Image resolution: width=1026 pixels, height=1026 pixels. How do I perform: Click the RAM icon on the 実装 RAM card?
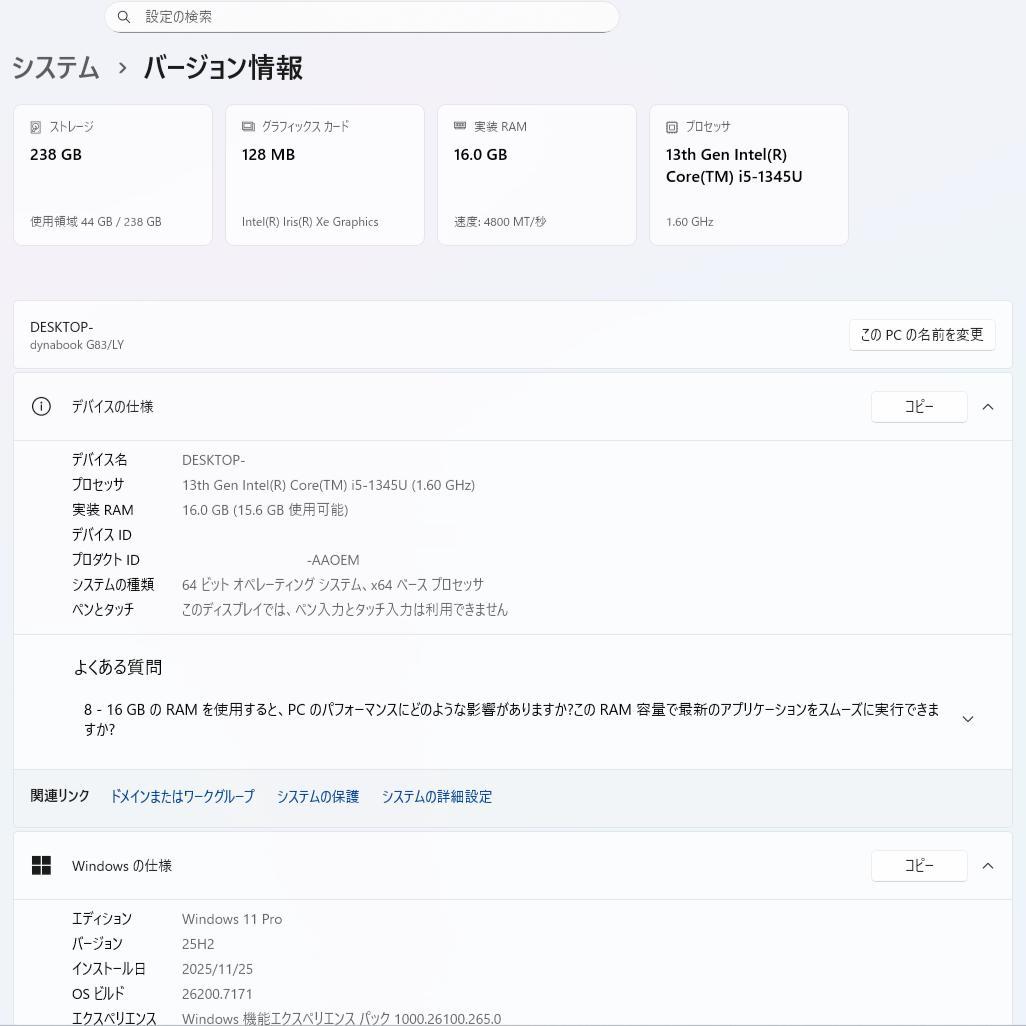pyautogui.click(x=459, y=126)
